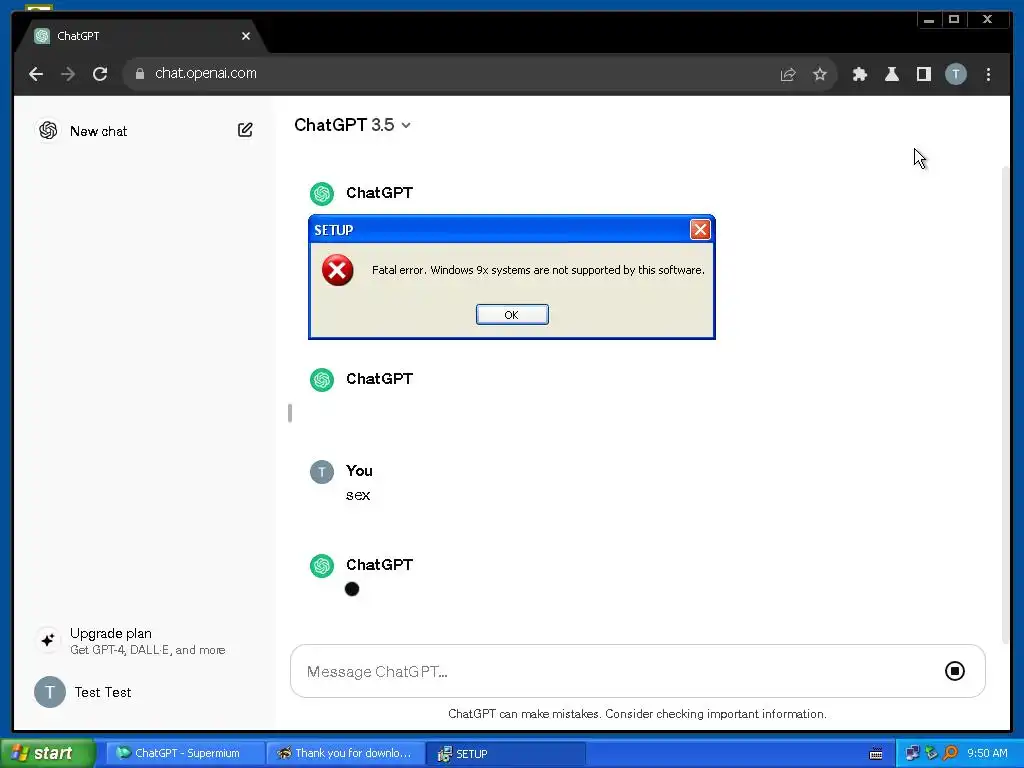Open the Windows start menu
The image size is (1024, 768).
[x=47, y=753]
